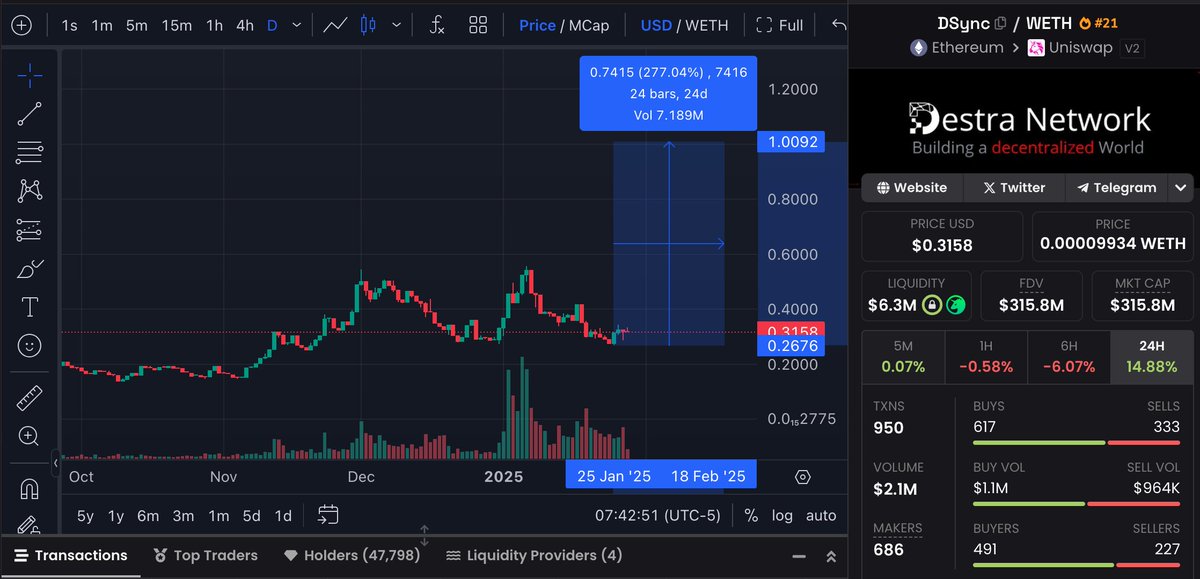
Task: Switch chart denomination to WETH
Action: pyautogui.click(x=705, y=25)
